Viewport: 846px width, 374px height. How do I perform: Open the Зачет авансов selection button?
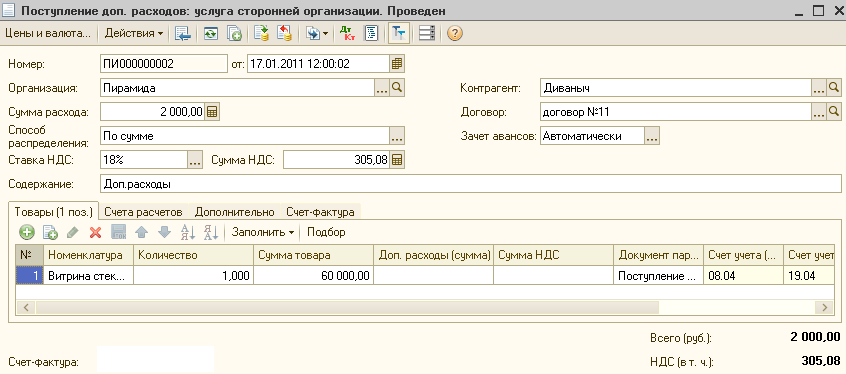pos(652,137)
